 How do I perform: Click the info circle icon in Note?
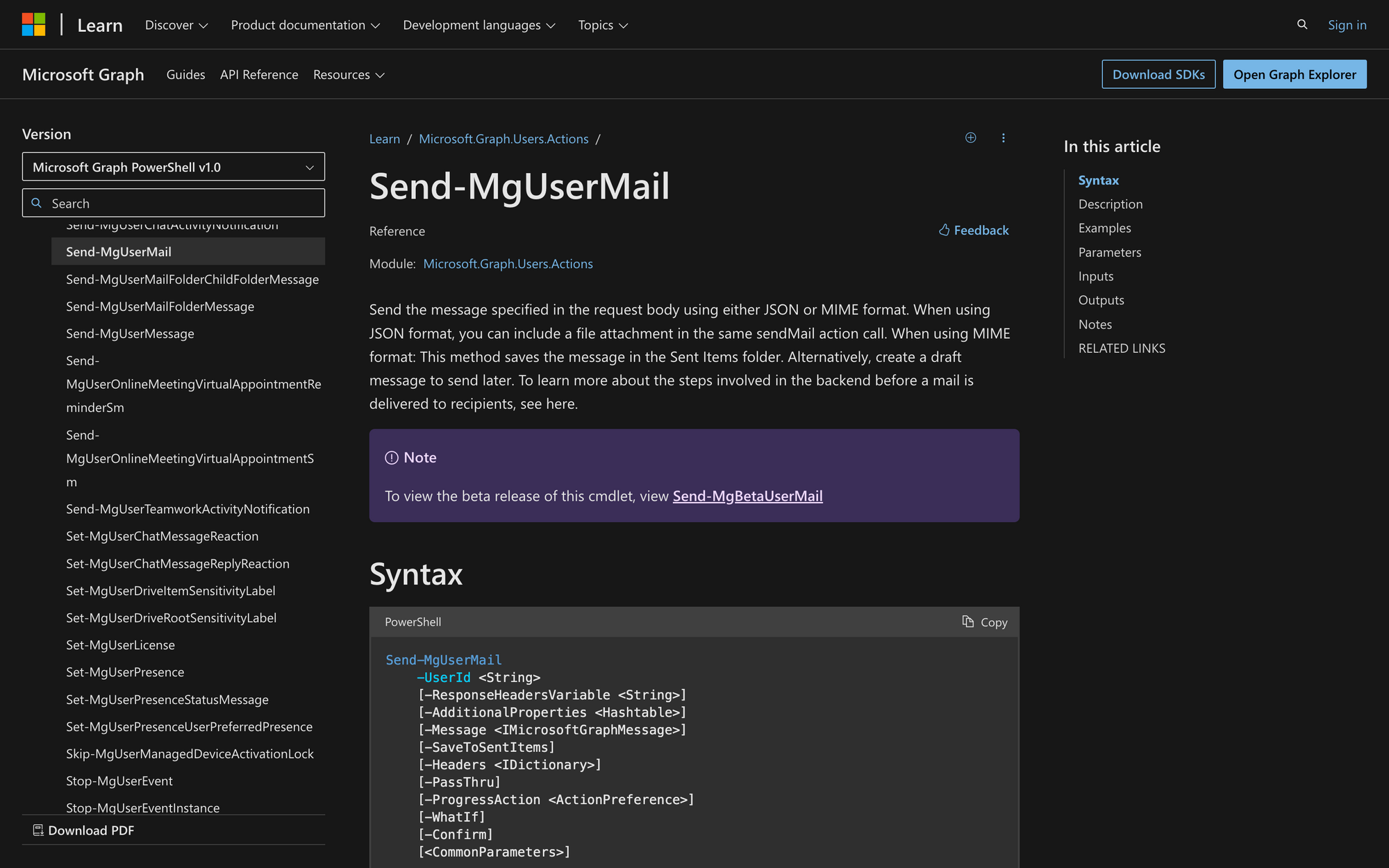click(x=392, y=457)
